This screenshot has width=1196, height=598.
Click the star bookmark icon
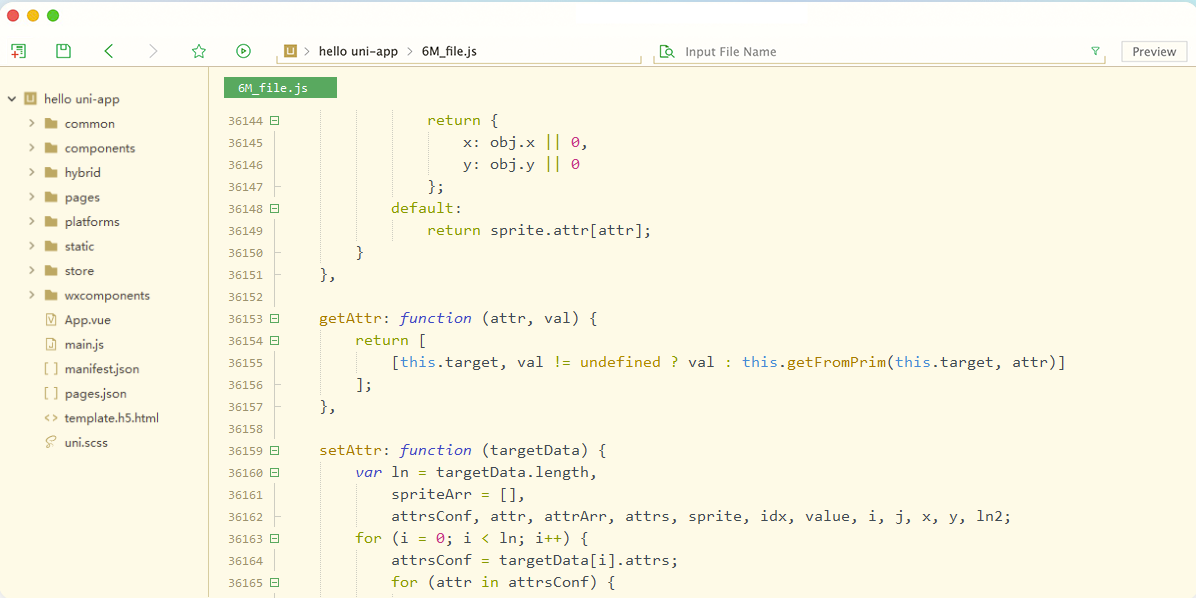click(199, 51)
